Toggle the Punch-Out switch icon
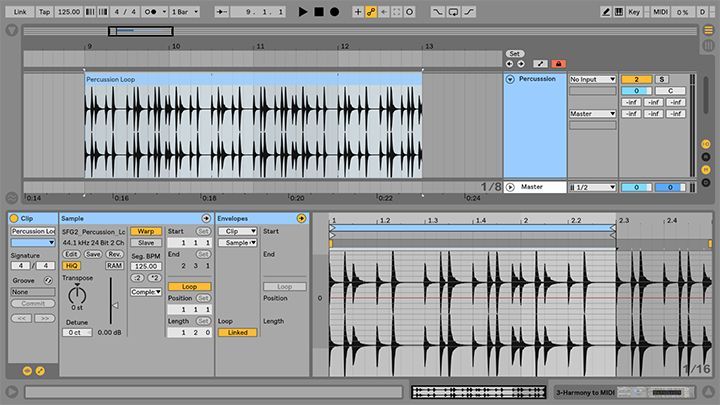Image resolution: width=720 pixels, height=405 pixels. coord(469,12)
